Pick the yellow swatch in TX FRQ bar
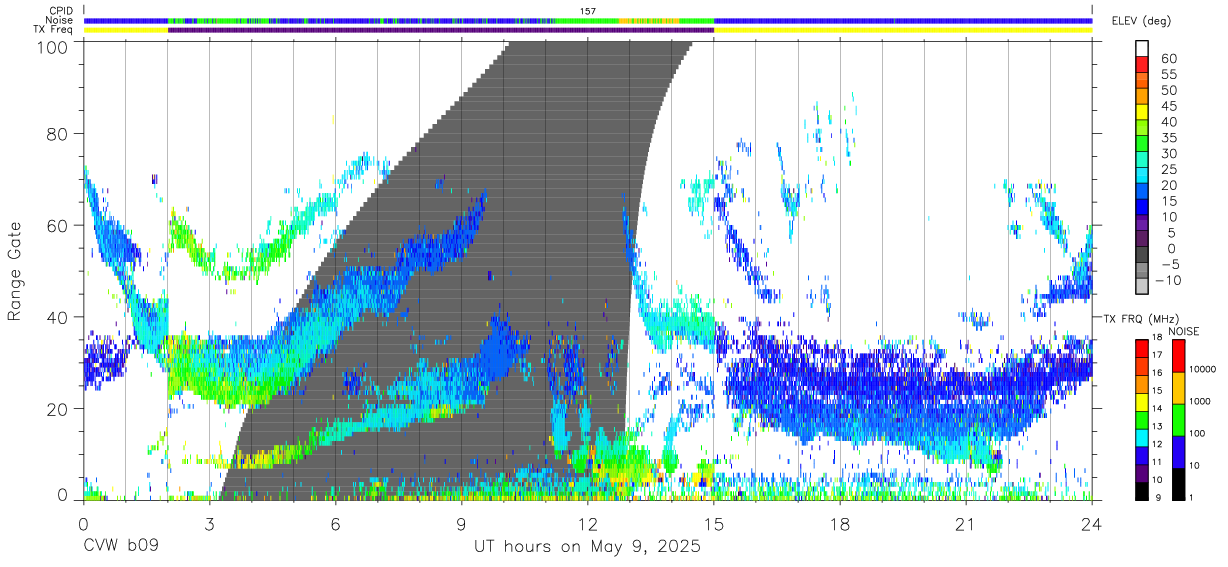Image resolution: width=1228 pixels, height=567 pixels. (x=1142, y=400)
